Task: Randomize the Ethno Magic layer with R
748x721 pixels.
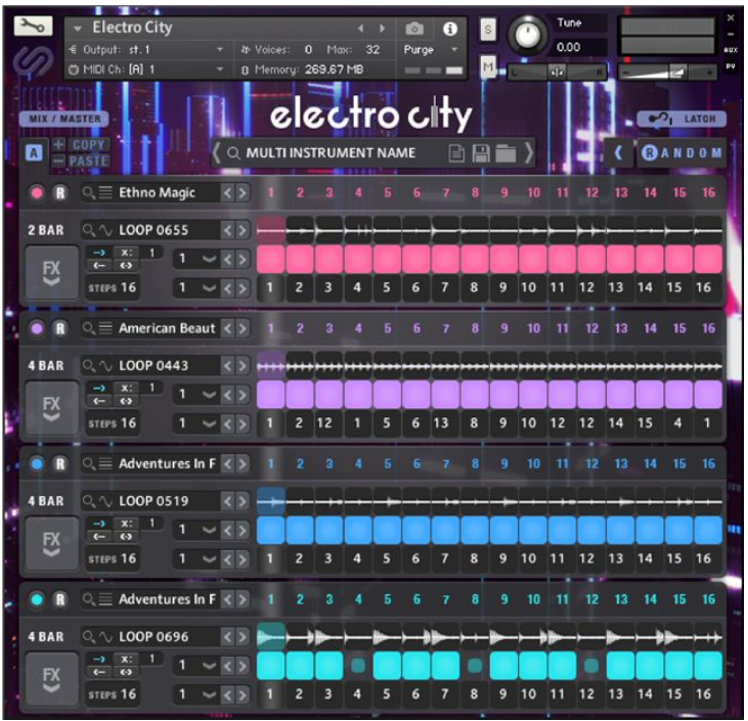Action: point(60,193)
